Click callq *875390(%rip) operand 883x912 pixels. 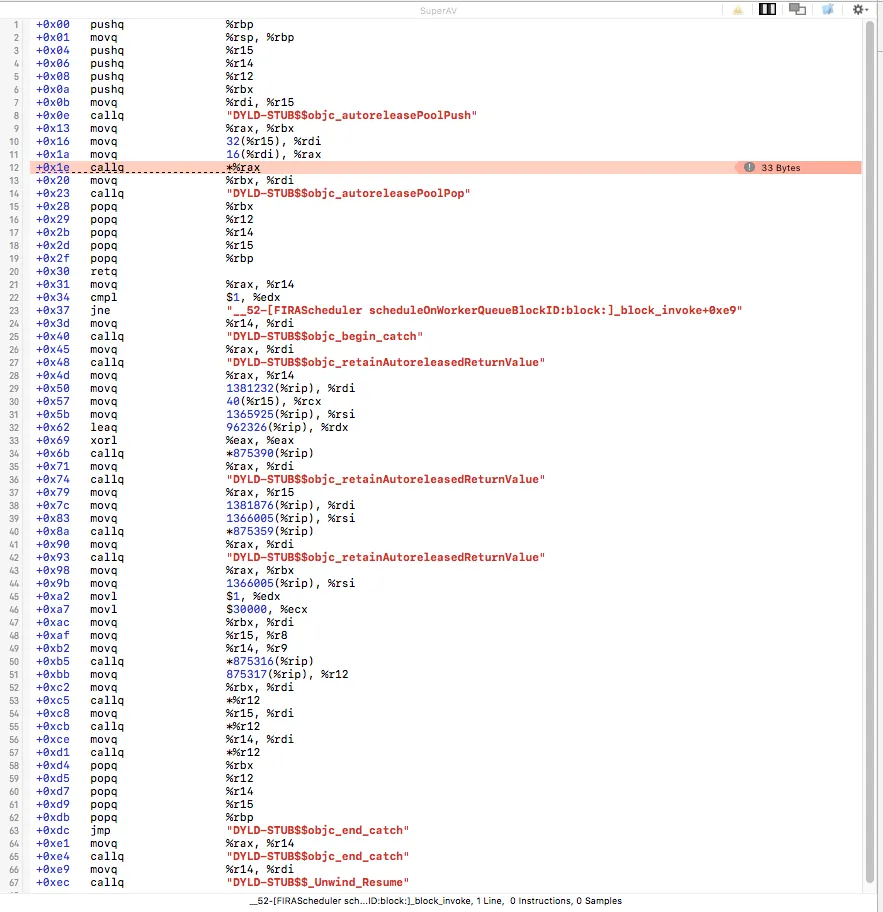(x=269, y=453)
